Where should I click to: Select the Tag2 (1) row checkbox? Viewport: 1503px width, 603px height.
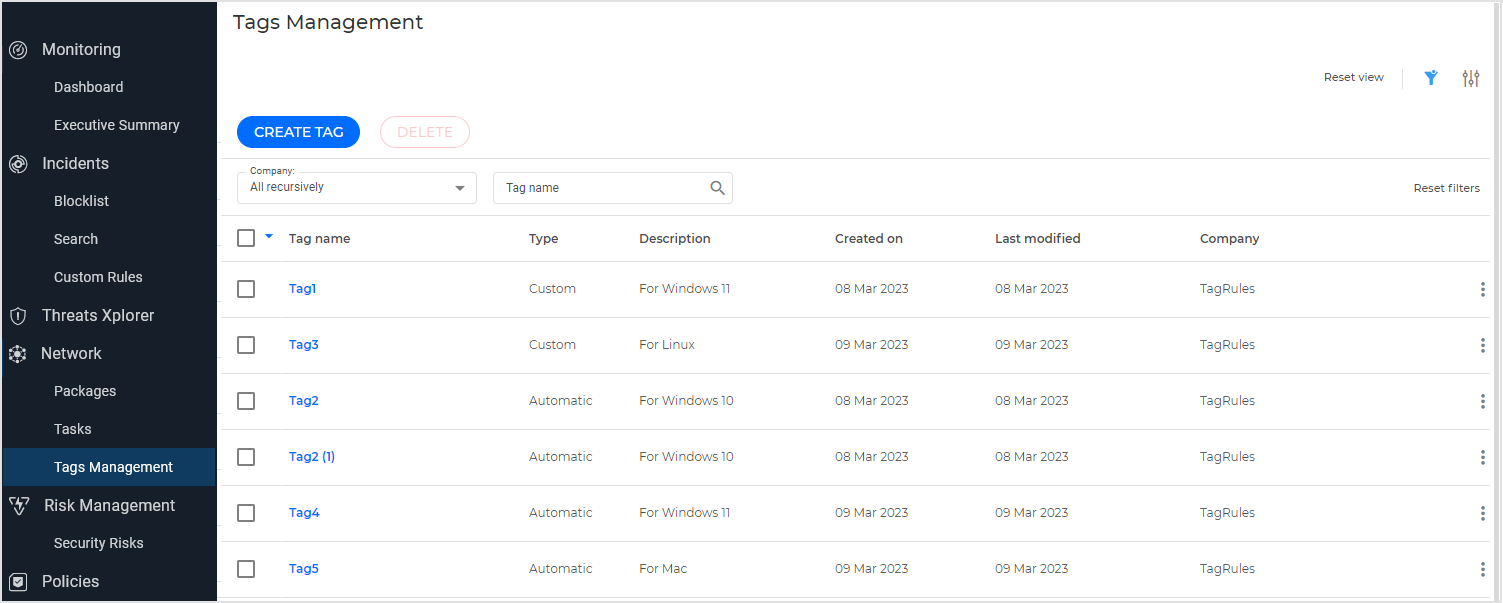click(x=246, y=457)
